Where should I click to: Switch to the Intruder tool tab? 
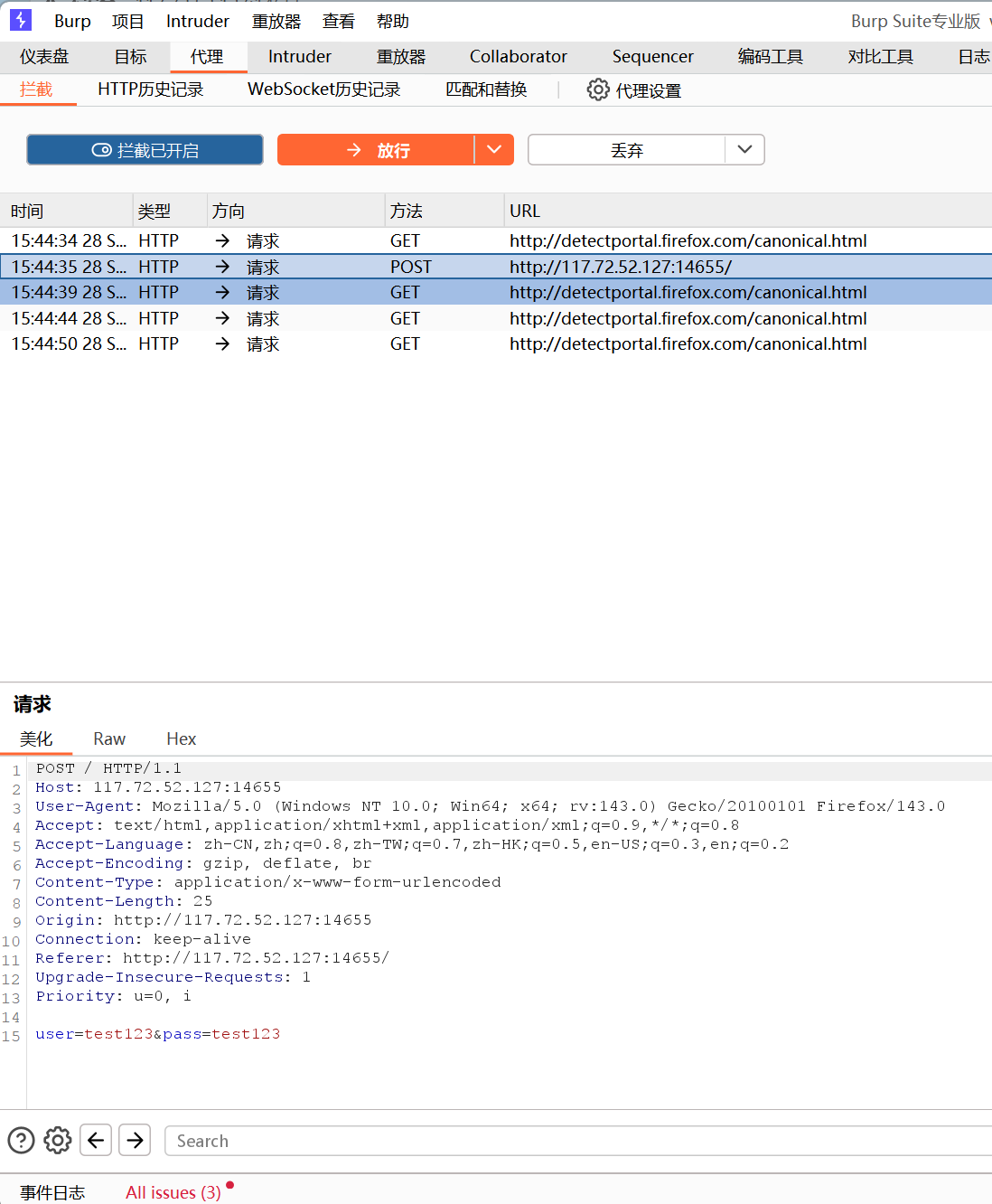[300, 56]
